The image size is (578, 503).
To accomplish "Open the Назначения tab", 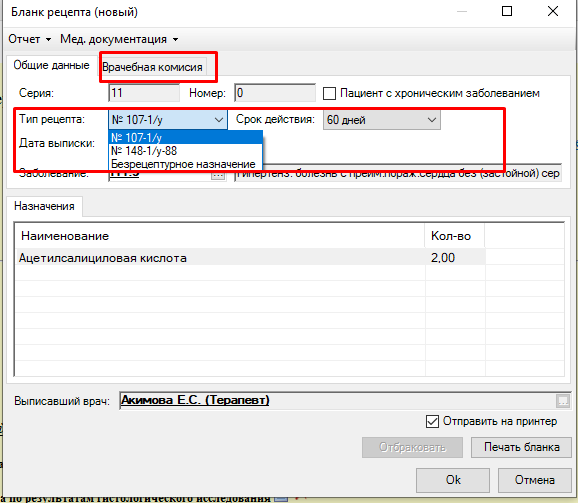I will pos(44,206).
